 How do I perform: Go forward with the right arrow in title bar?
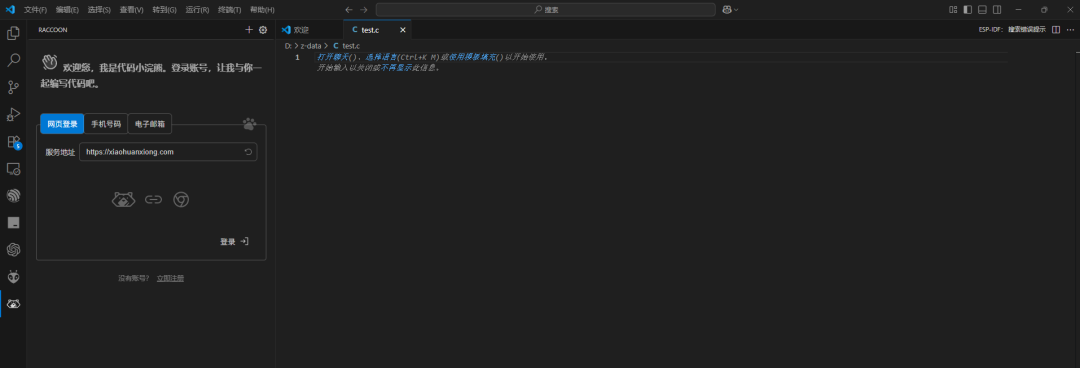(364, 10)
